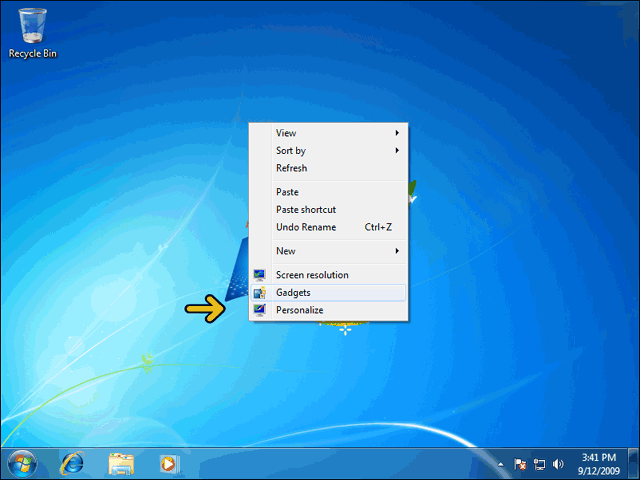Open Personalize from the context menu

pos(328,310)
